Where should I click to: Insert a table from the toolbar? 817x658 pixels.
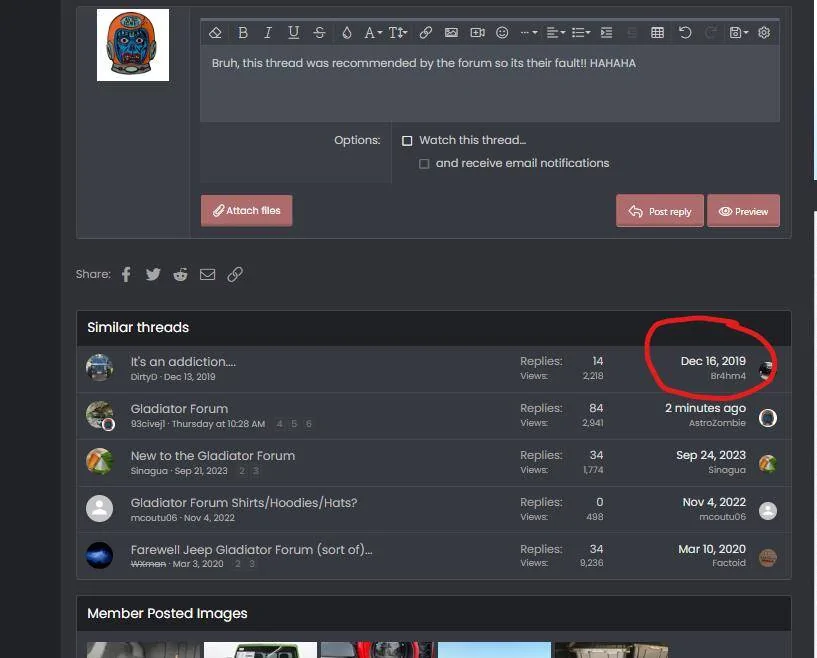click(x=658, y=33)
